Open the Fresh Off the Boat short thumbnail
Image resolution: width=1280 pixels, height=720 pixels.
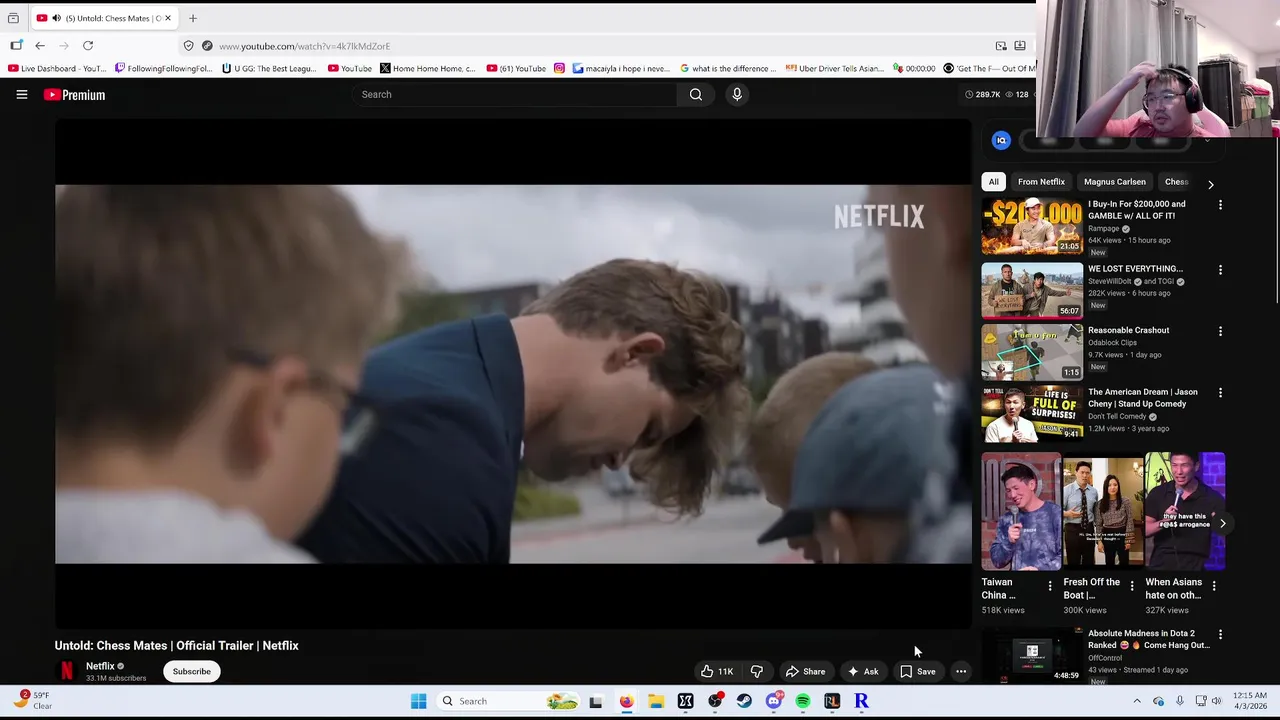point(1103,511)
